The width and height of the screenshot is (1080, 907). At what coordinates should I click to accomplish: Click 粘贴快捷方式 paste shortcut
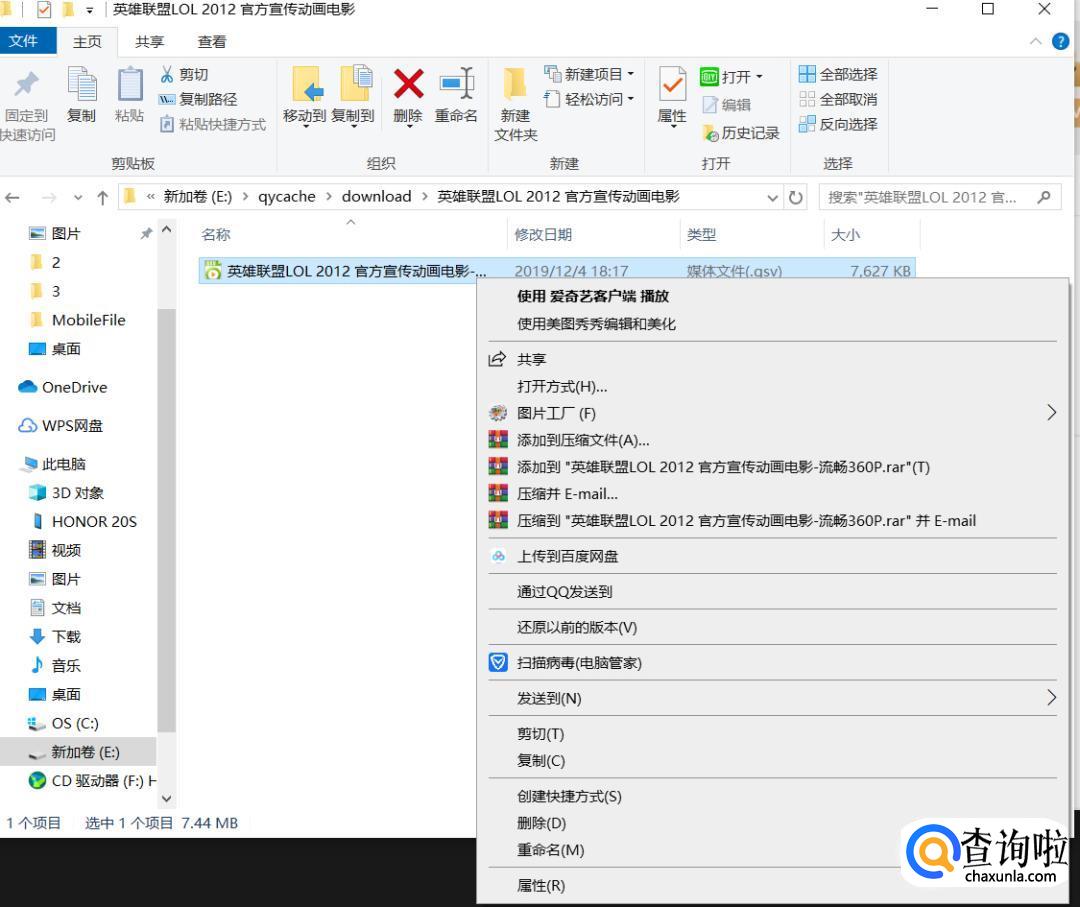[x=213, y=125]
